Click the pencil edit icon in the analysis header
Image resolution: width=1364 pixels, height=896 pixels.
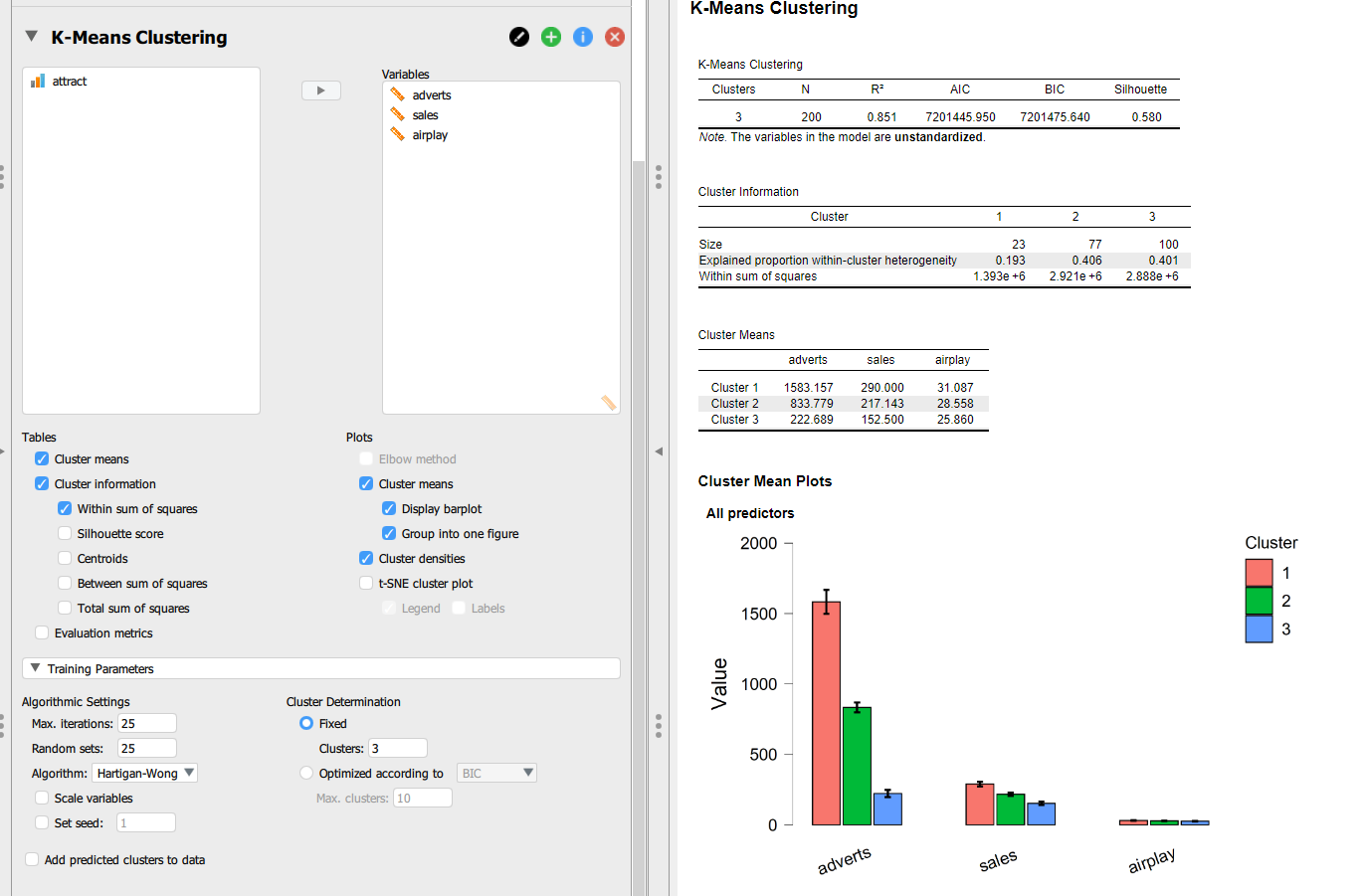click(x=518, y=37)
